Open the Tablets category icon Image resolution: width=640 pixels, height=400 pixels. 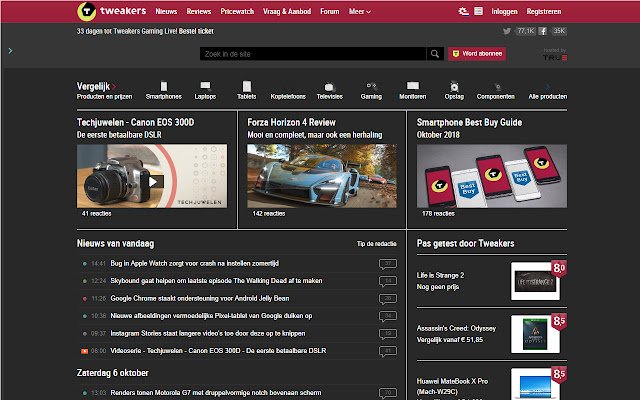[x=247, y=86]
